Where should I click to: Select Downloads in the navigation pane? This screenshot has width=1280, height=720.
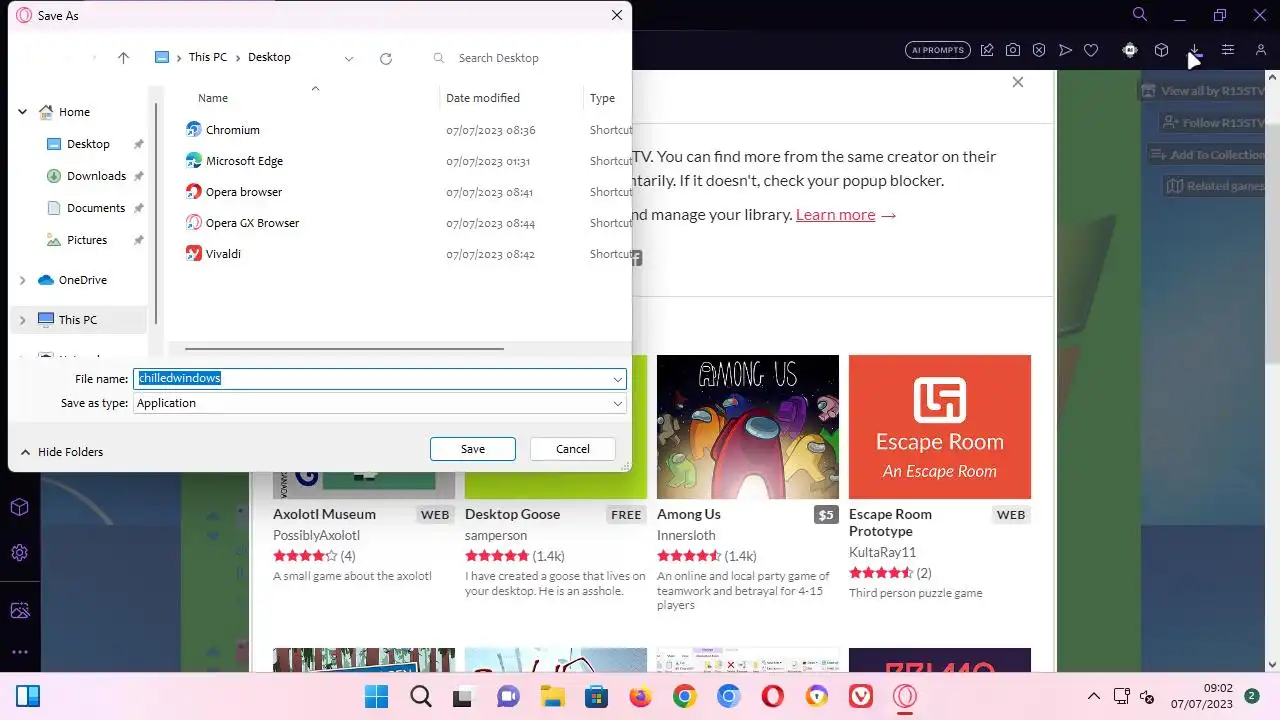(96, 176)
